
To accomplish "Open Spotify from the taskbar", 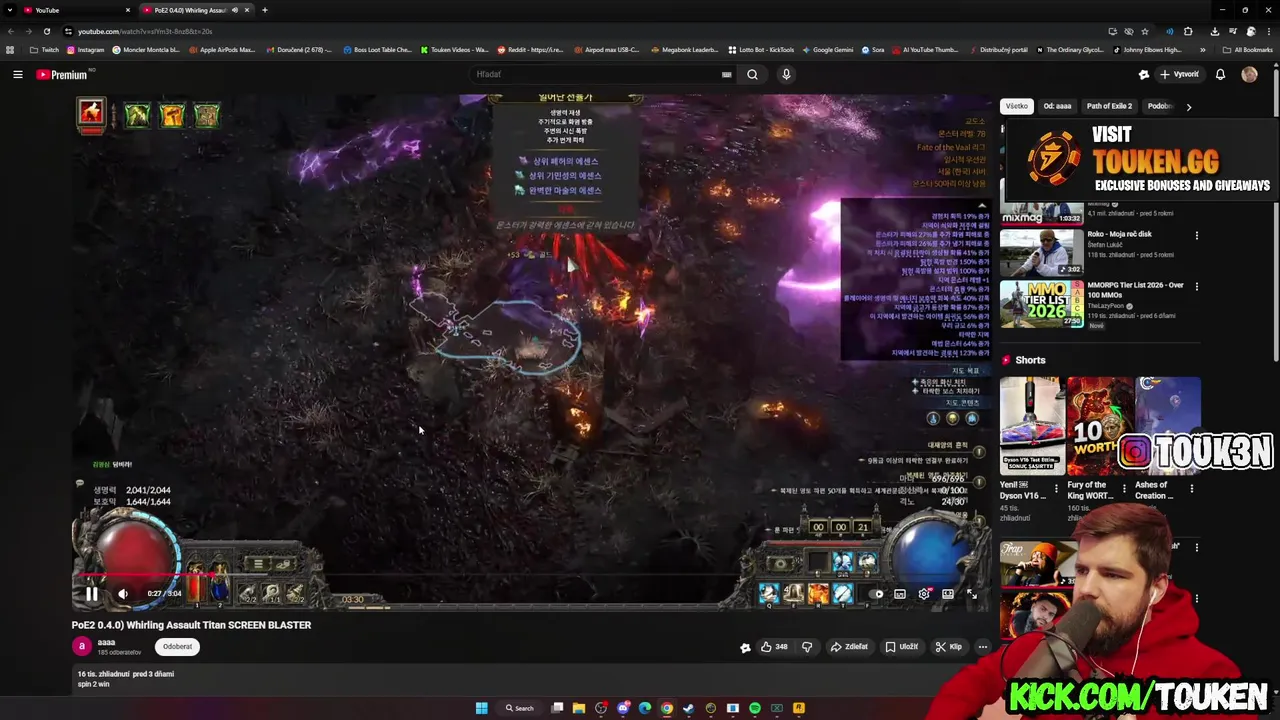I will (755, 708).
